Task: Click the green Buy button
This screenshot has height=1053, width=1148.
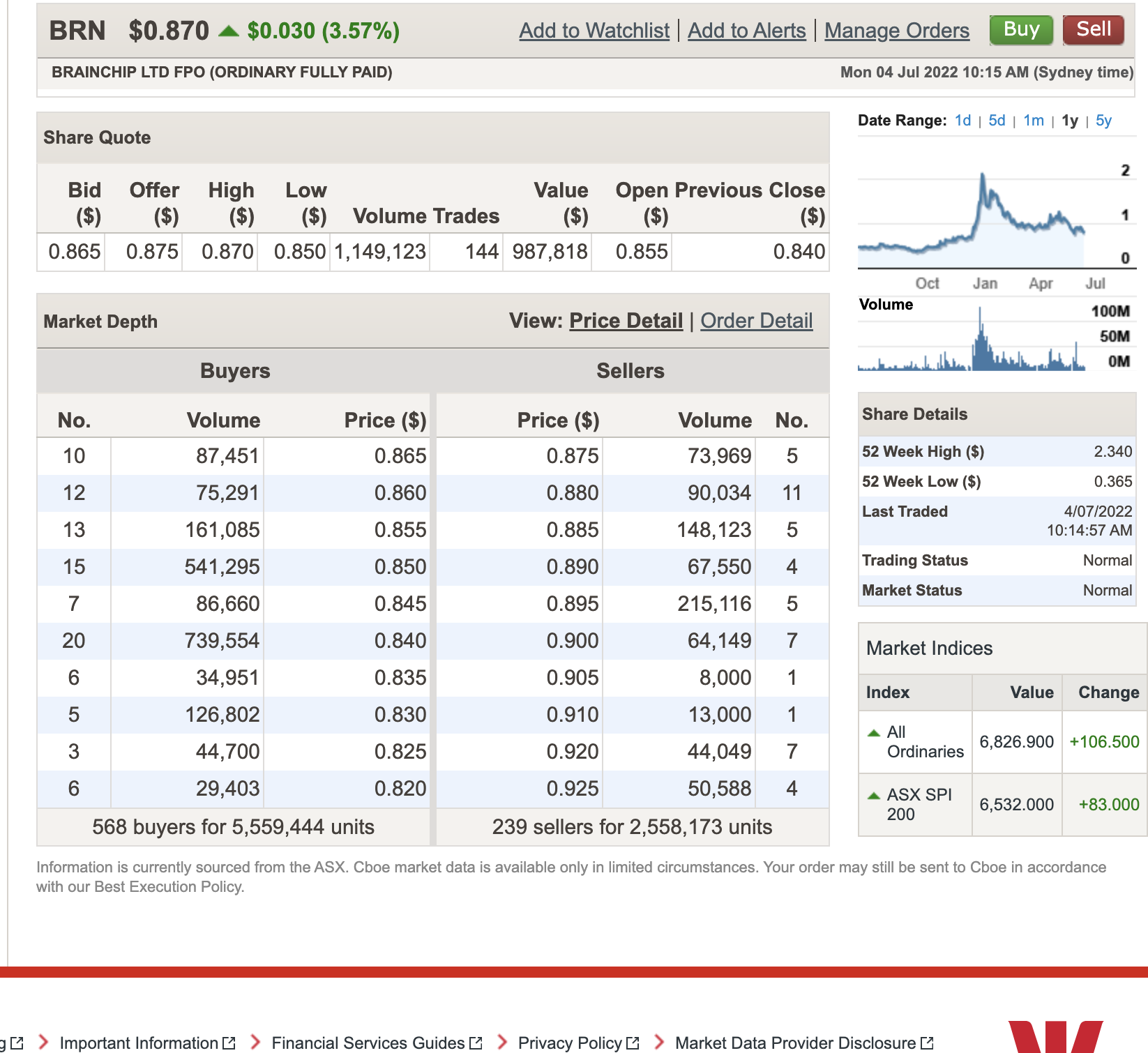Action: (1021, 30)
